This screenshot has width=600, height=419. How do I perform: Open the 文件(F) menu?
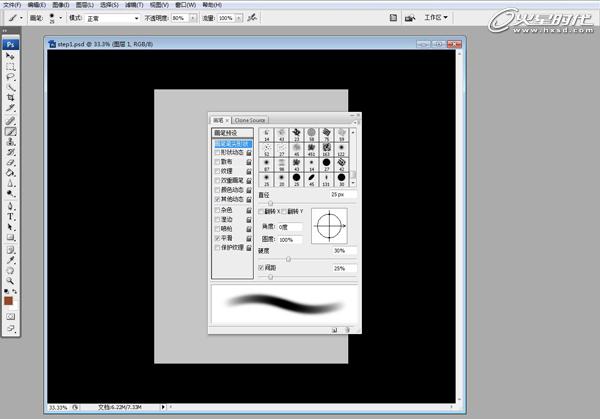coord(12,5)
